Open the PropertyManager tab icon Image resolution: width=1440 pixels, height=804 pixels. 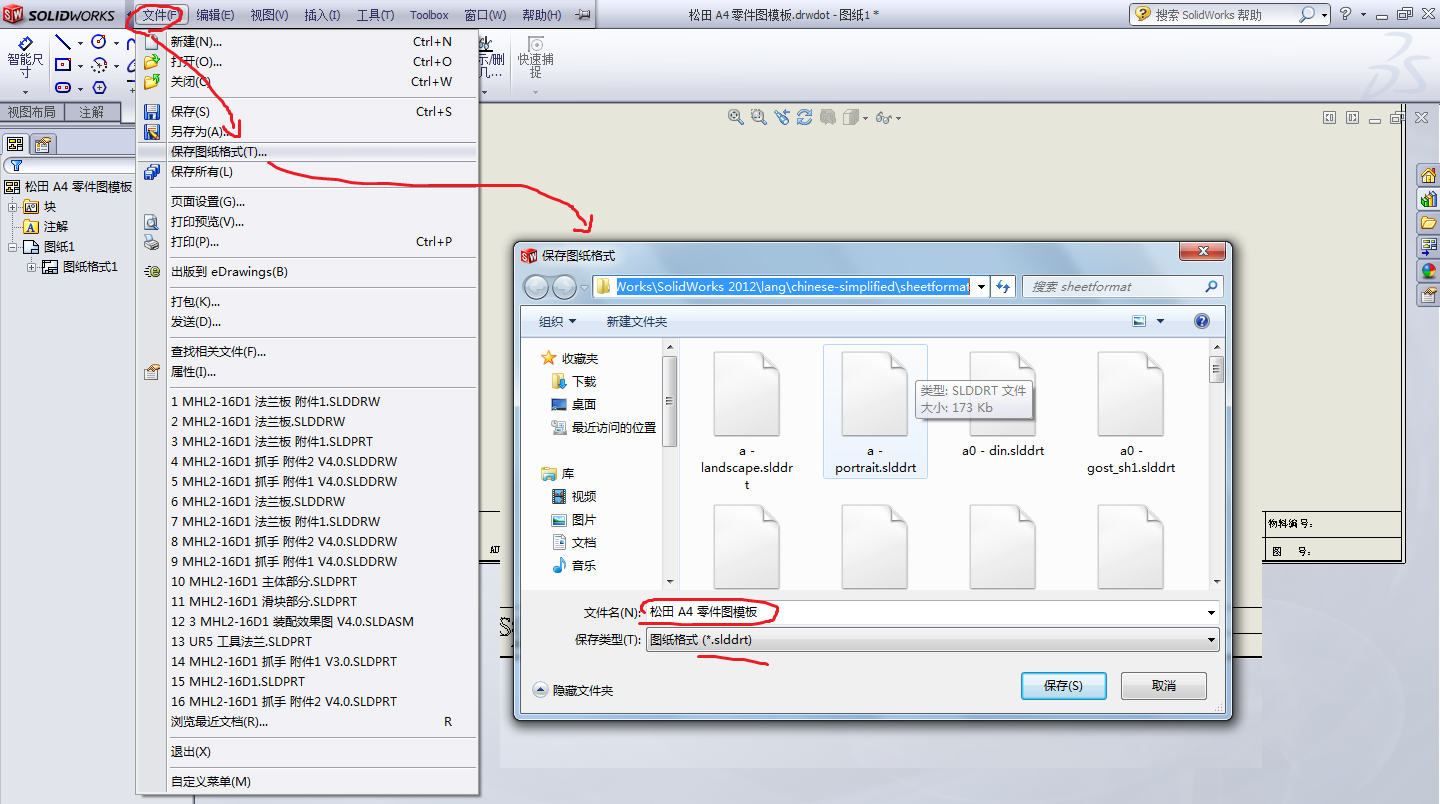point(44,144)
